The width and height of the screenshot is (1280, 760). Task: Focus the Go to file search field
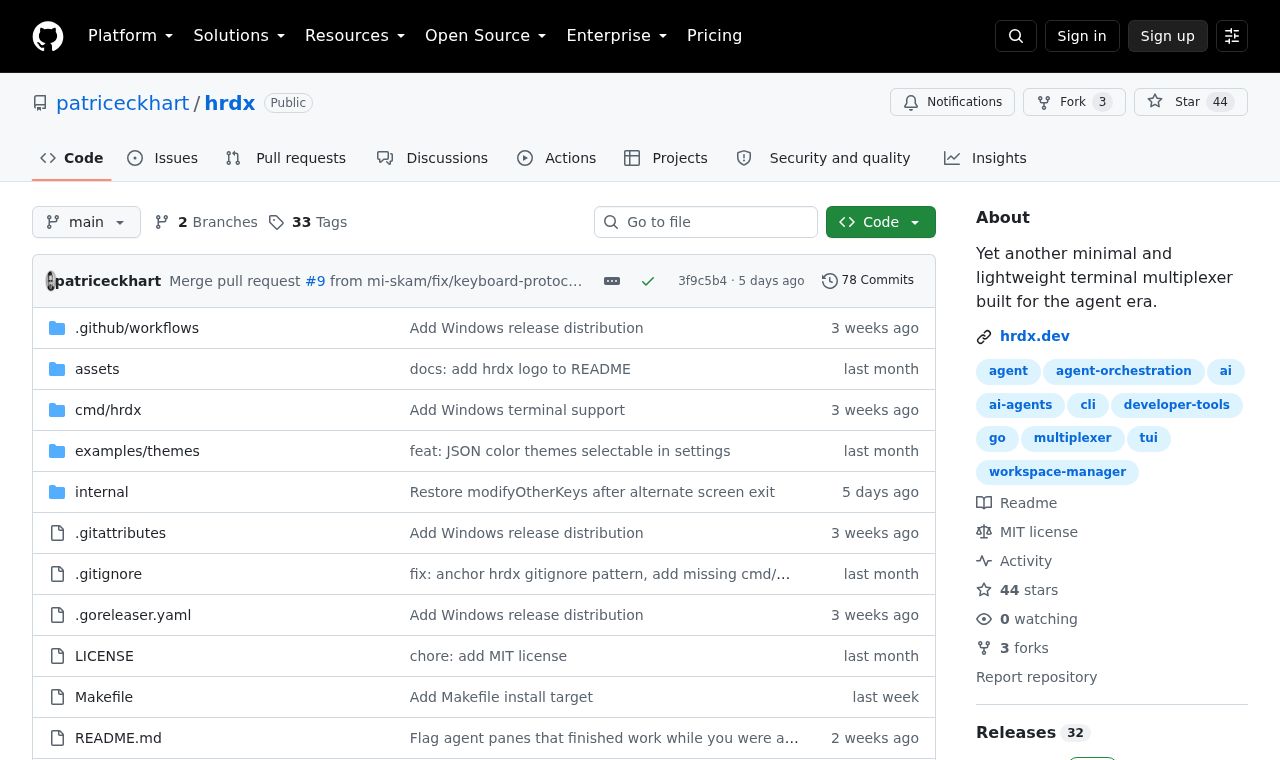706,222
